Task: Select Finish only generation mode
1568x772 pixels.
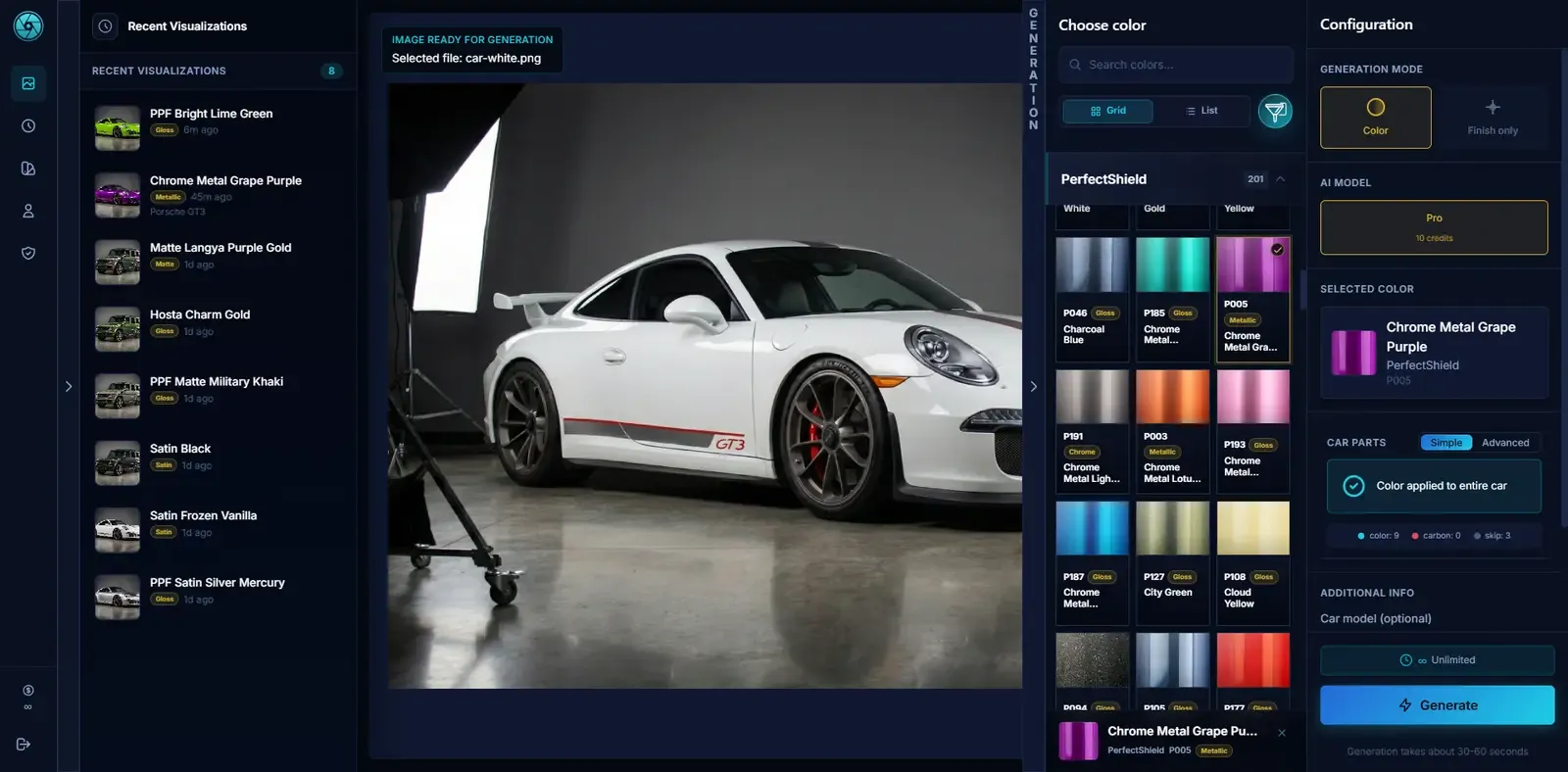Action: point(1493,118)
